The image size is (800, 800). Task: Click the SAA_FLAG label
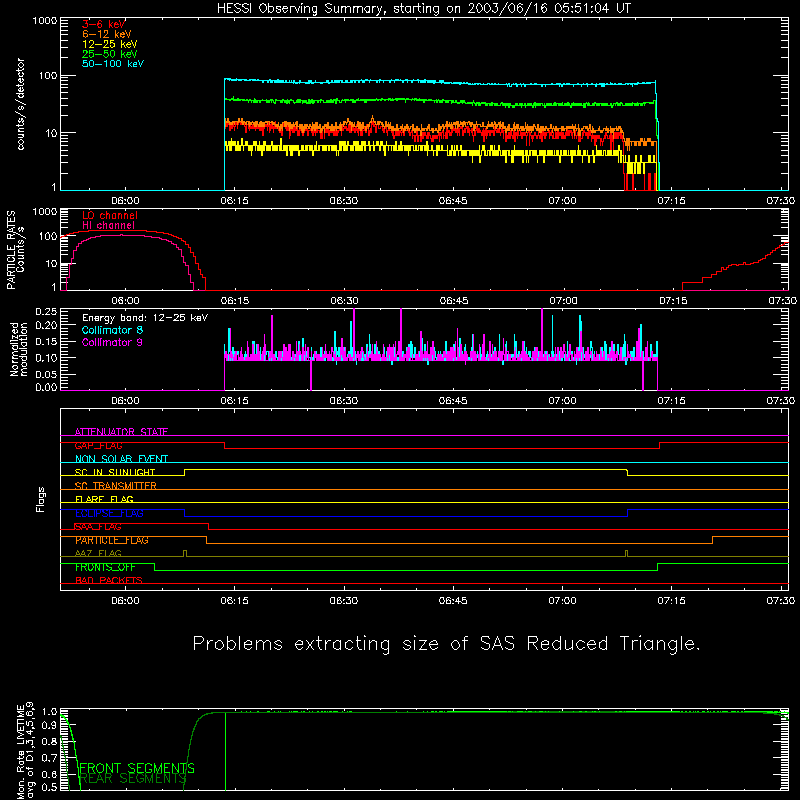[x=98, y=527]
